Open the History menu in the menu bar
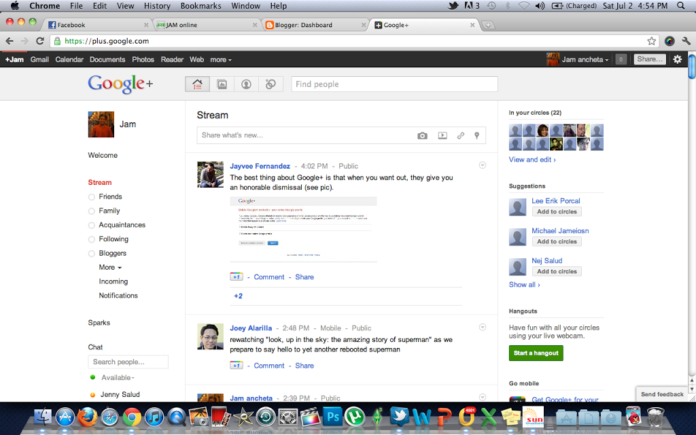 point(157,6)
